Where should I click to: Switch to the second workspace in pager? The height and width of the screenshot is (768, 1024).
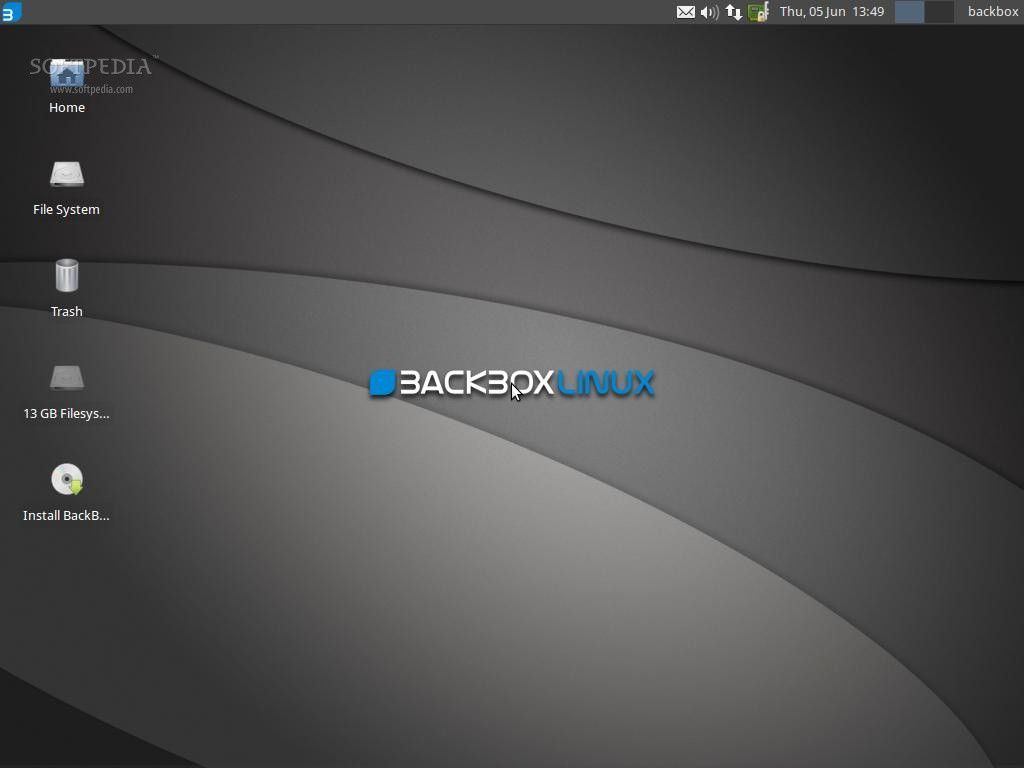click(x=939, y=12)
